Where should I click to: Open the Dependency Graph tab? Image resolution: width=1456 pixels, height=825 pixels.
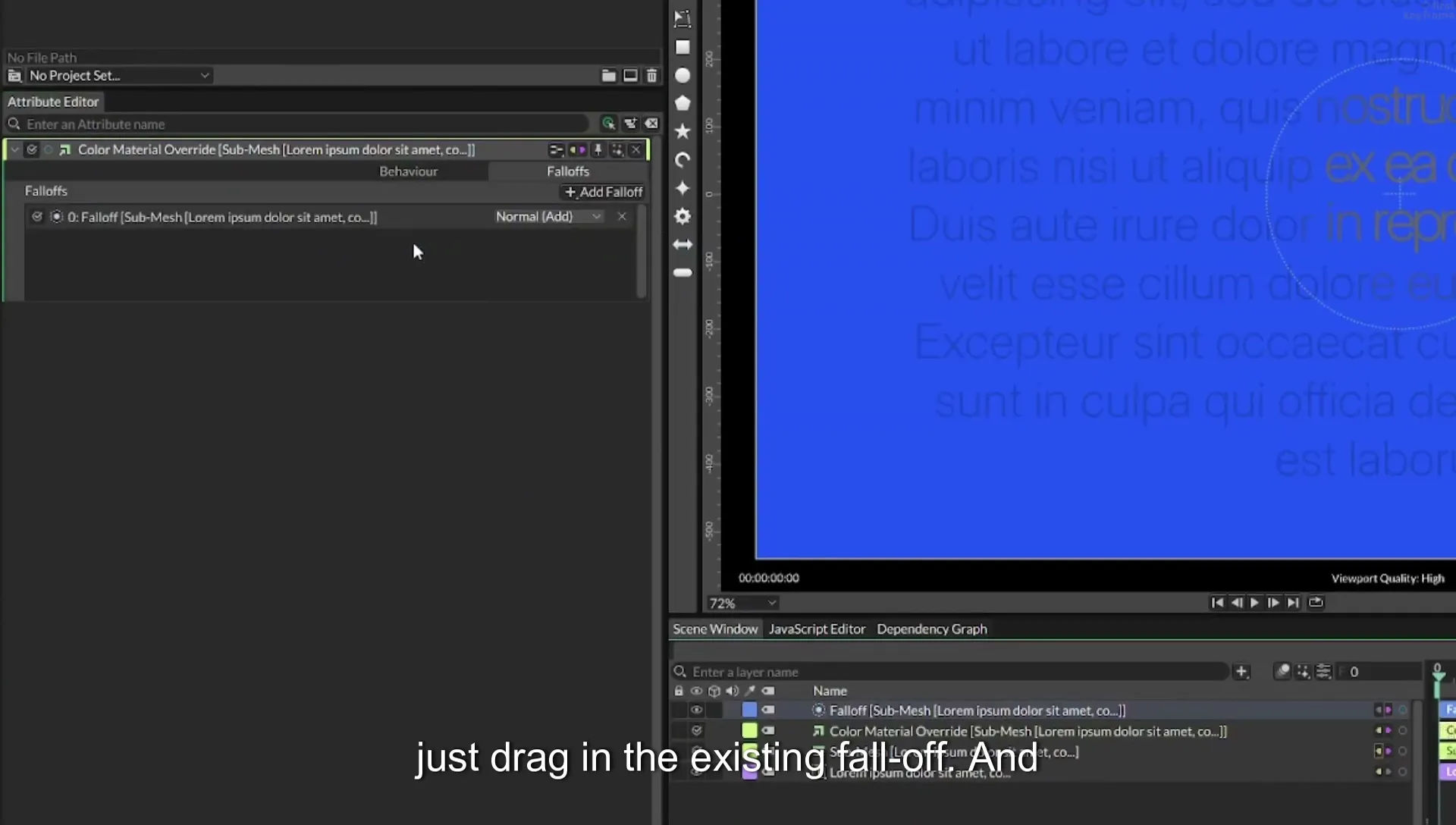pos(932,629)
